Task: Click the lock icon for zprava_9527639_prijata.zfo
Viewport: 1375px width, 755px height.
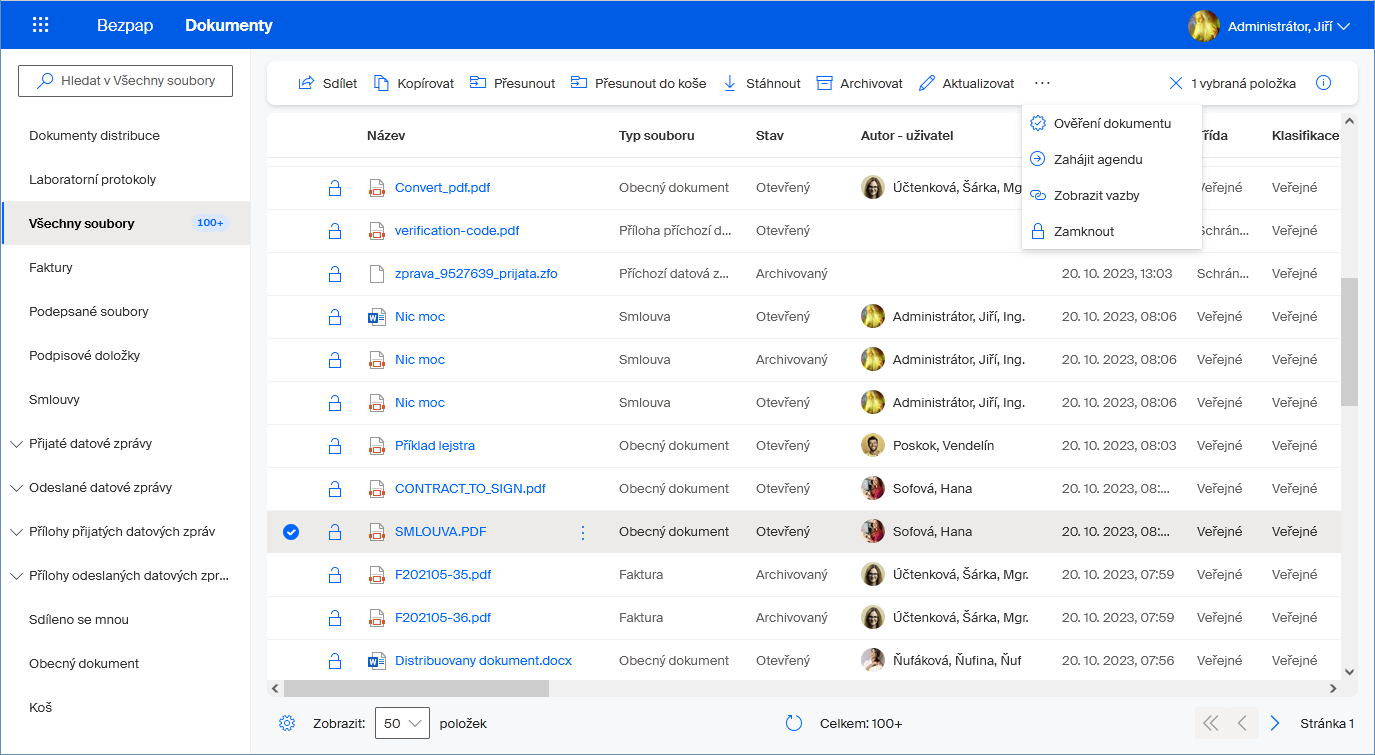Action: (x=335, y=273)
